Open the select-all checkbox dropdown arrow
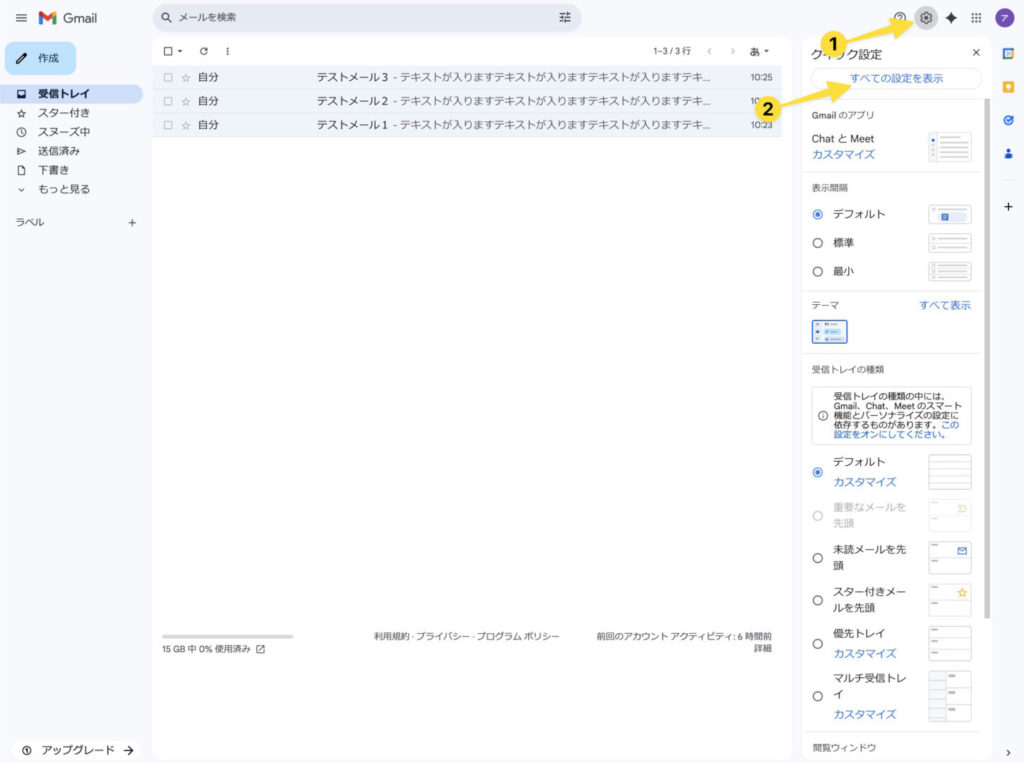Viewport: 1024px width, 763px height. click(x=180, y=51)
